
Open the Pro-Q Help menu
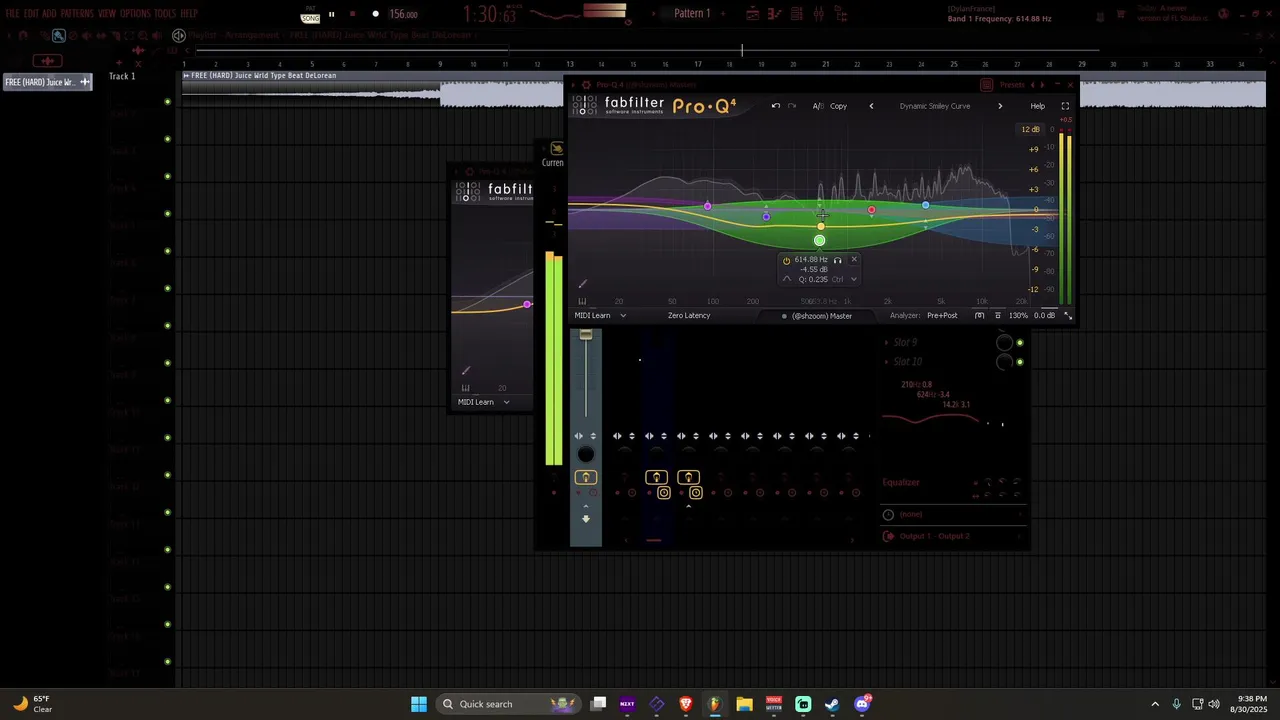[x=1038, y=106]
